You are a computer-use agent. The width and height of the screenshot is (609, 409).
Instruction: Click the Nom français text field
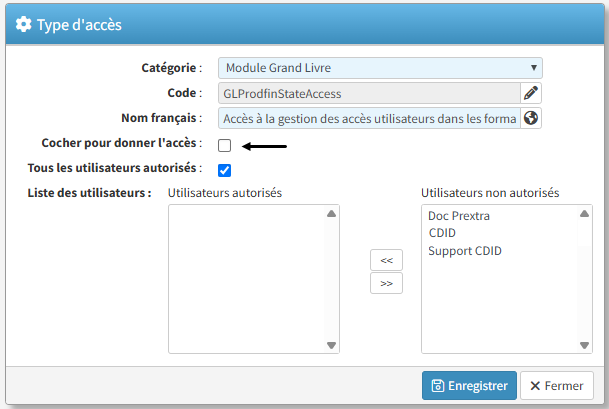pos(369,119)
